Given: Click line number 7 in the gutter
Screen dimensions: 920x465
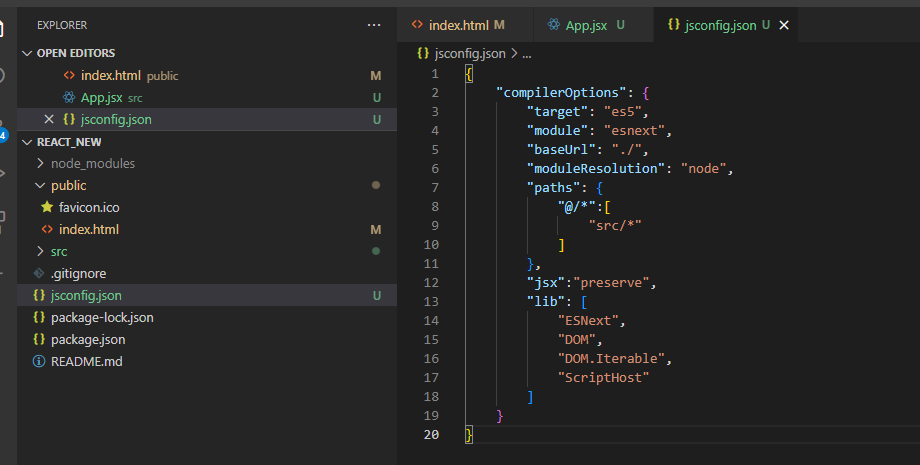Looking at the screenshot, I should coord(435,188).
